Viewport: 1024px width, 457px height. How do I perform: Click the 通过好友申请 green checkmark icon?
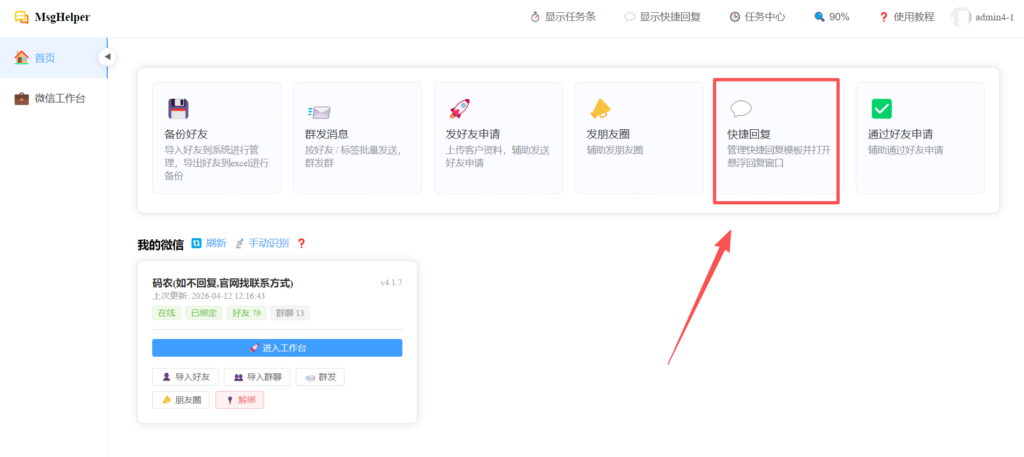[x=881, y=109]
